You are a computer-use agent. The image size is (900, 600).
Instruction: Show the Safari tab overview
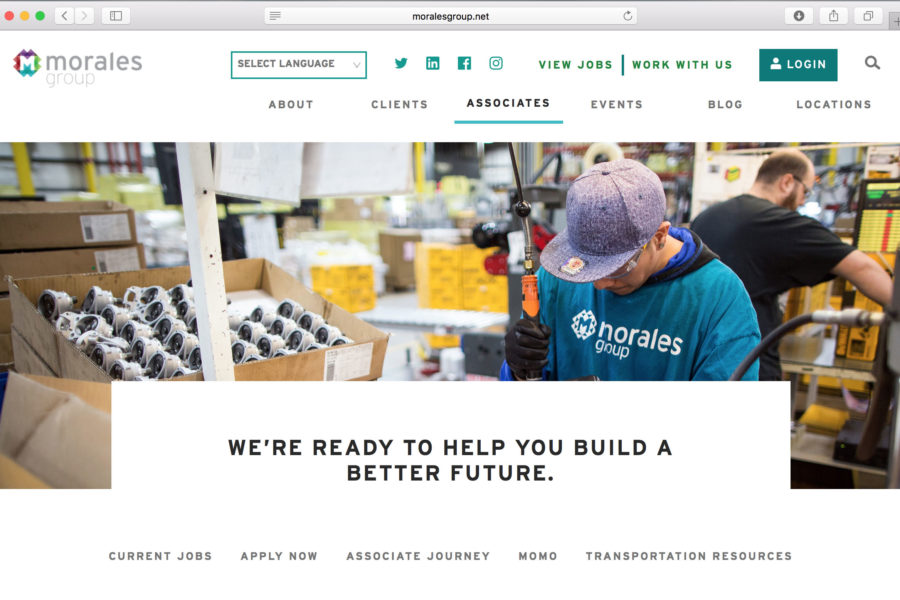(867, 16)
